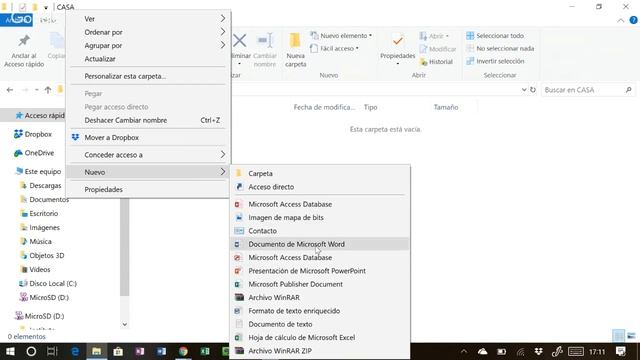Select Este equipo in the sidebar
The width and height of the screenshot is (640, 360).
tap(38, 171)
